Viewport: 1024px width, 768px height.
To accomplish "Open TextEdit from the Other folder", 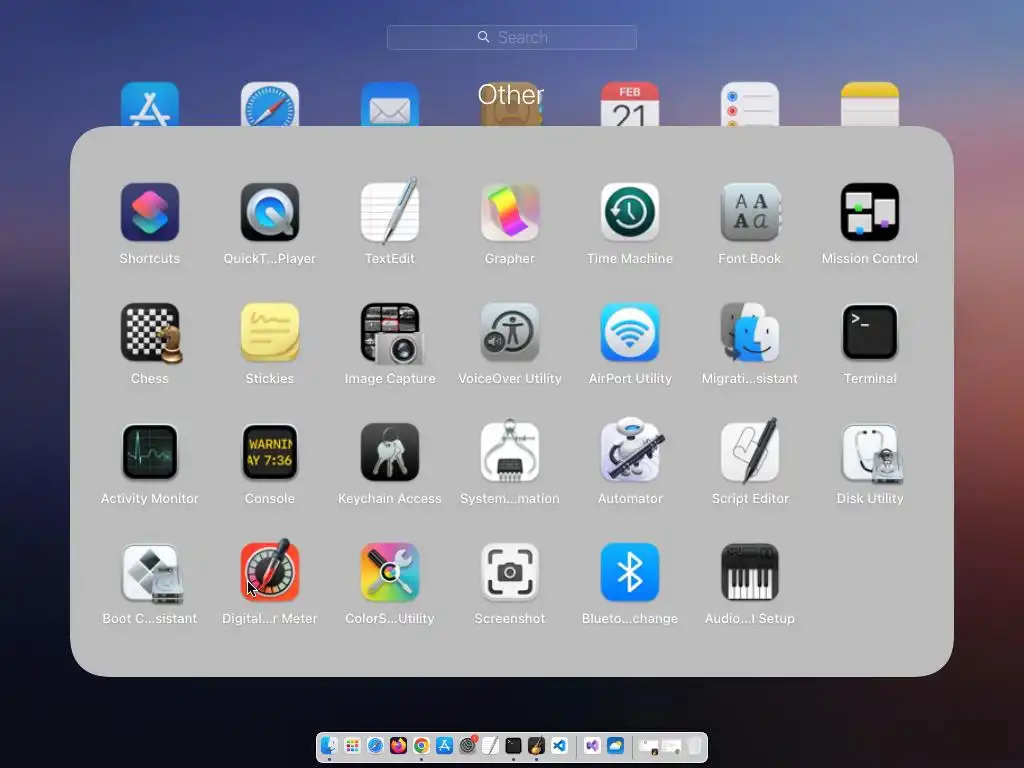I will (x=390, y=212).
